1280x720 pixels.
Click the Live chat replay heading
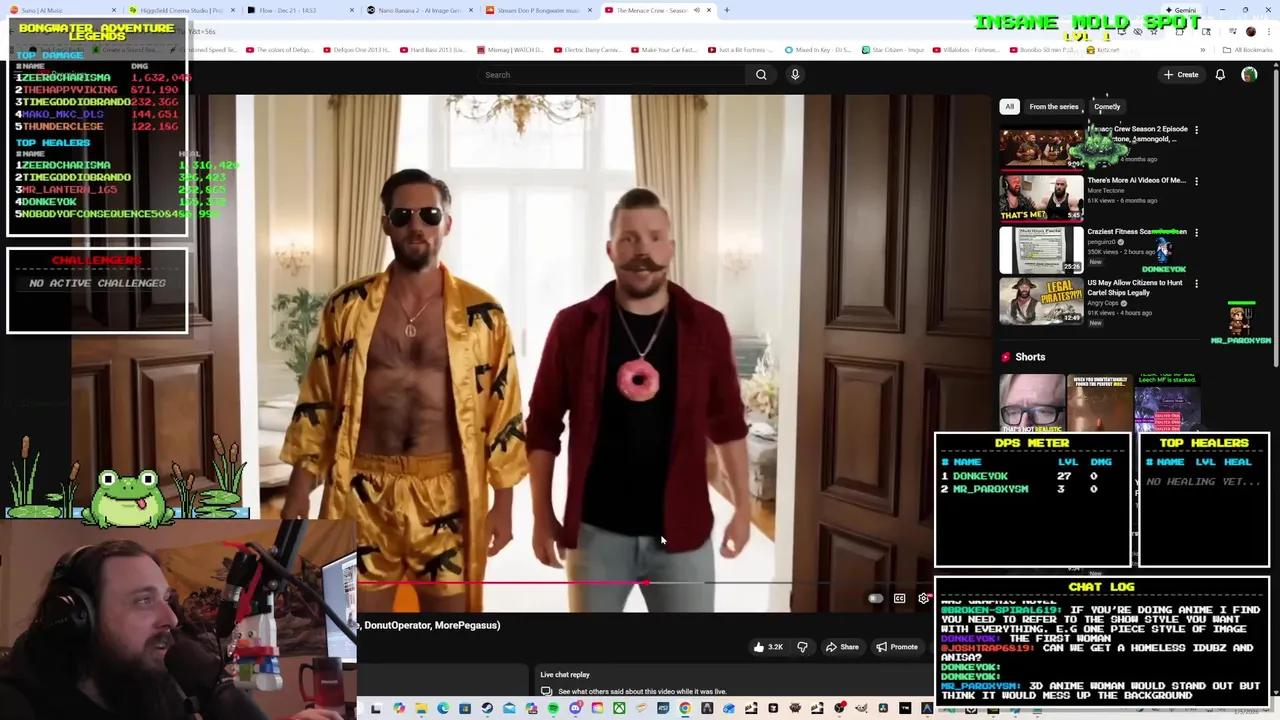[565, 675]
